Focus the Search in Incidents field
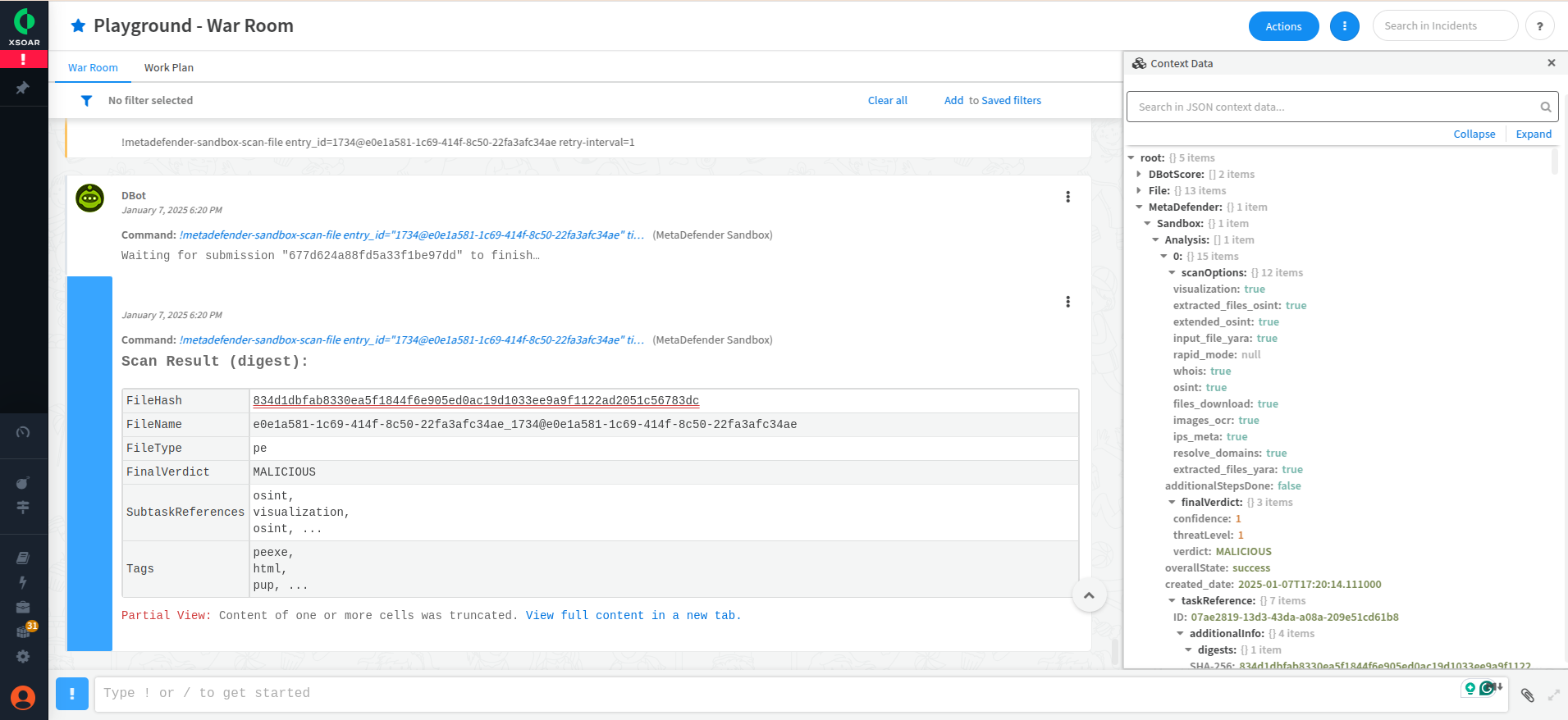This screenshot has height=720, width=1568. (x=1445, y=26)
